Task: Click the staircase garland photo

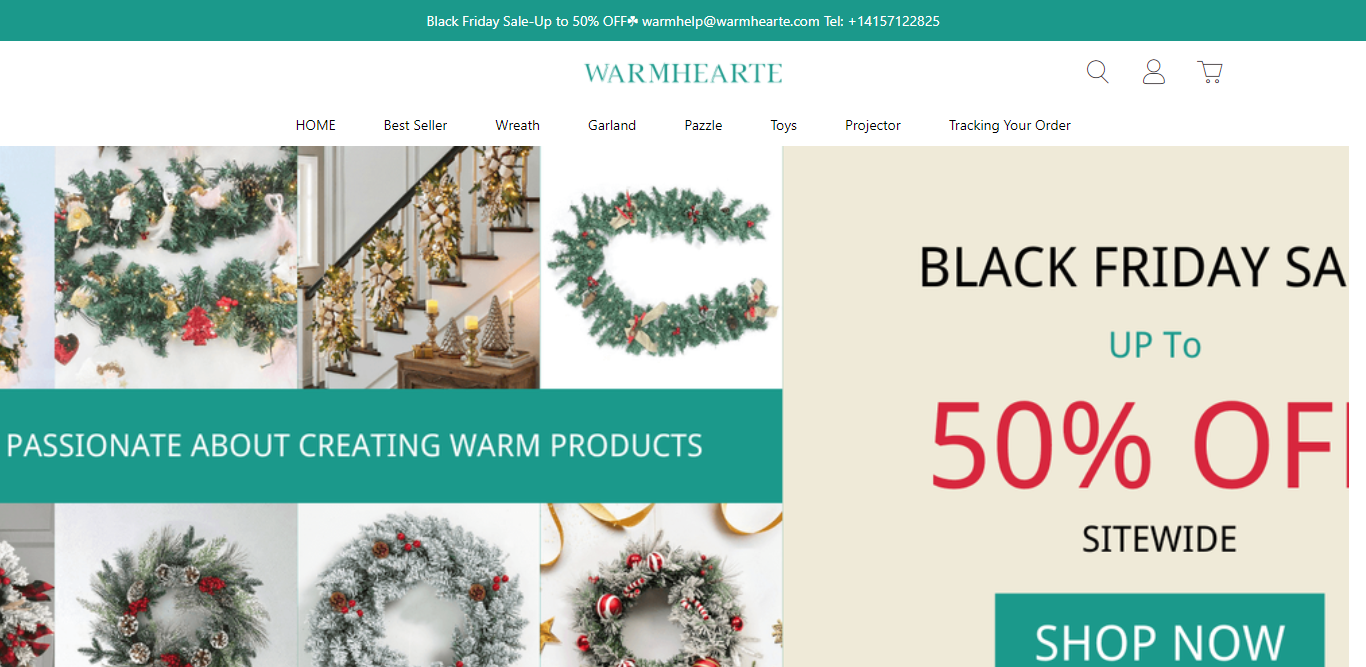Action: point(418,267)
